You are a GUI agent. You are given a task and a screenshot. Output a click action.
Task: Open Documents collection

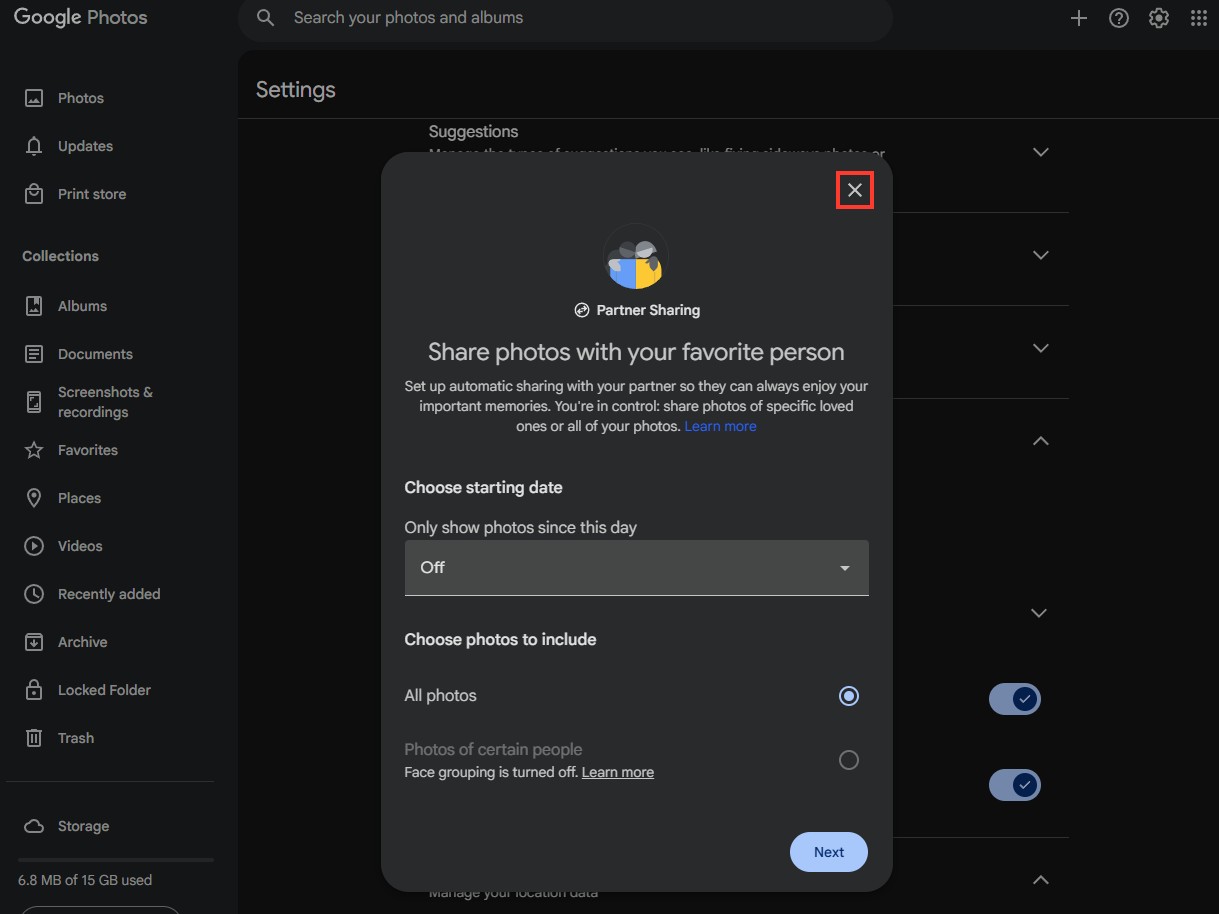95,354
